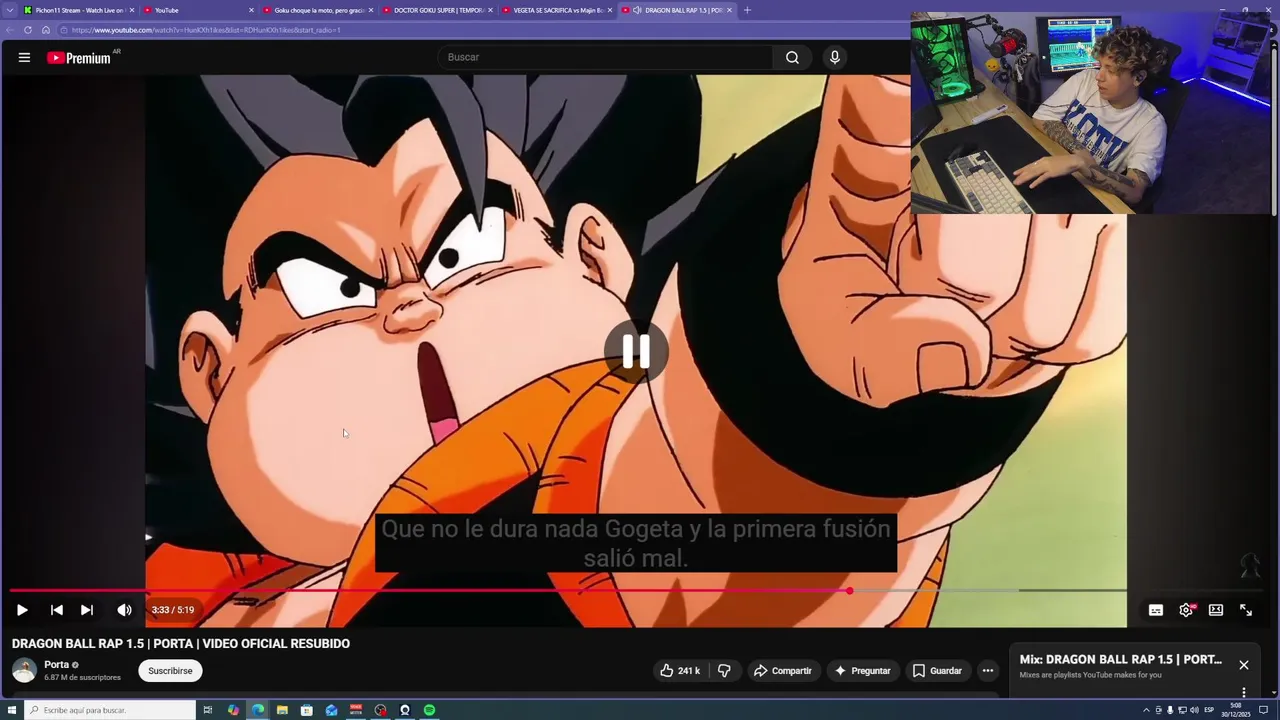
Task: Open the three-dot more actions menu
Action: [988, 671]
